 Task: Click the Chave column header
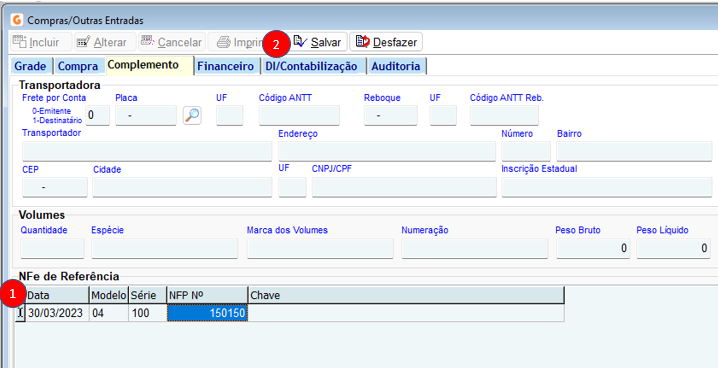(x=406, y=295)
